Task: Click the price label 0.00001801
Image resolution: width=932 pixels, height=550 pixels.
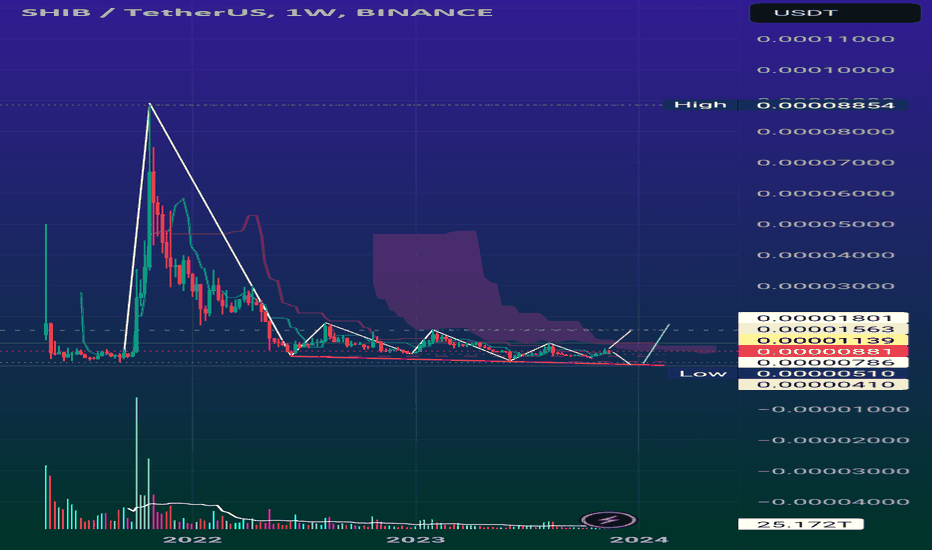Action: [x=823, y=318]
